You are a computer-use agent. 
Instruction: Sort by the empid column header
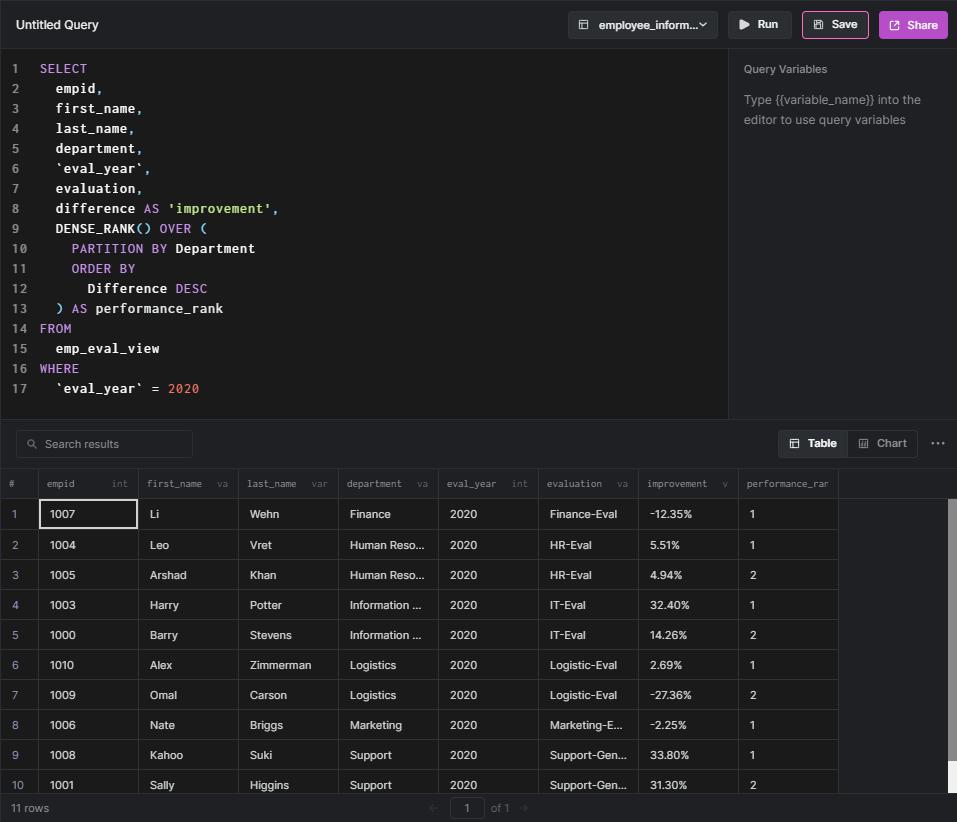pyautogui.click(x=88, y=484)
